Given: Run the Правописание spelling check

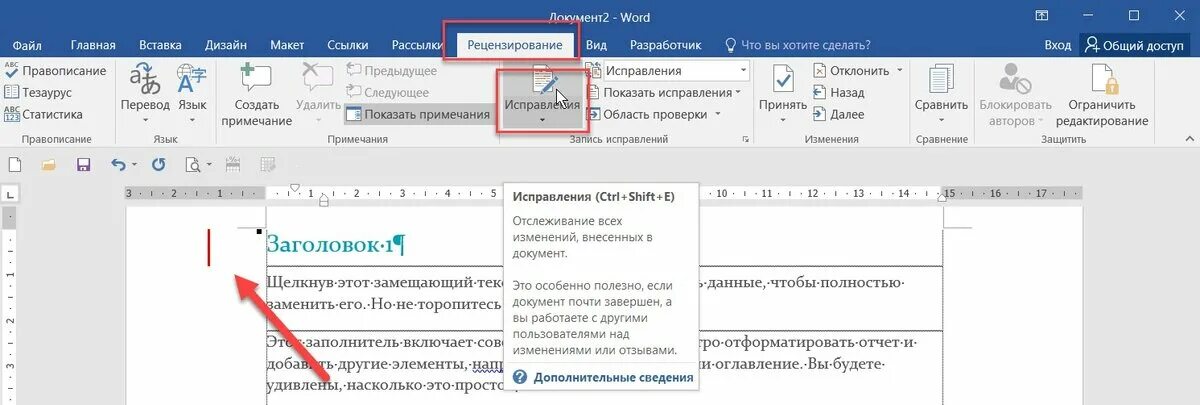Looking at the screenshot, I should pyautogui.click(x=55, y=71).
